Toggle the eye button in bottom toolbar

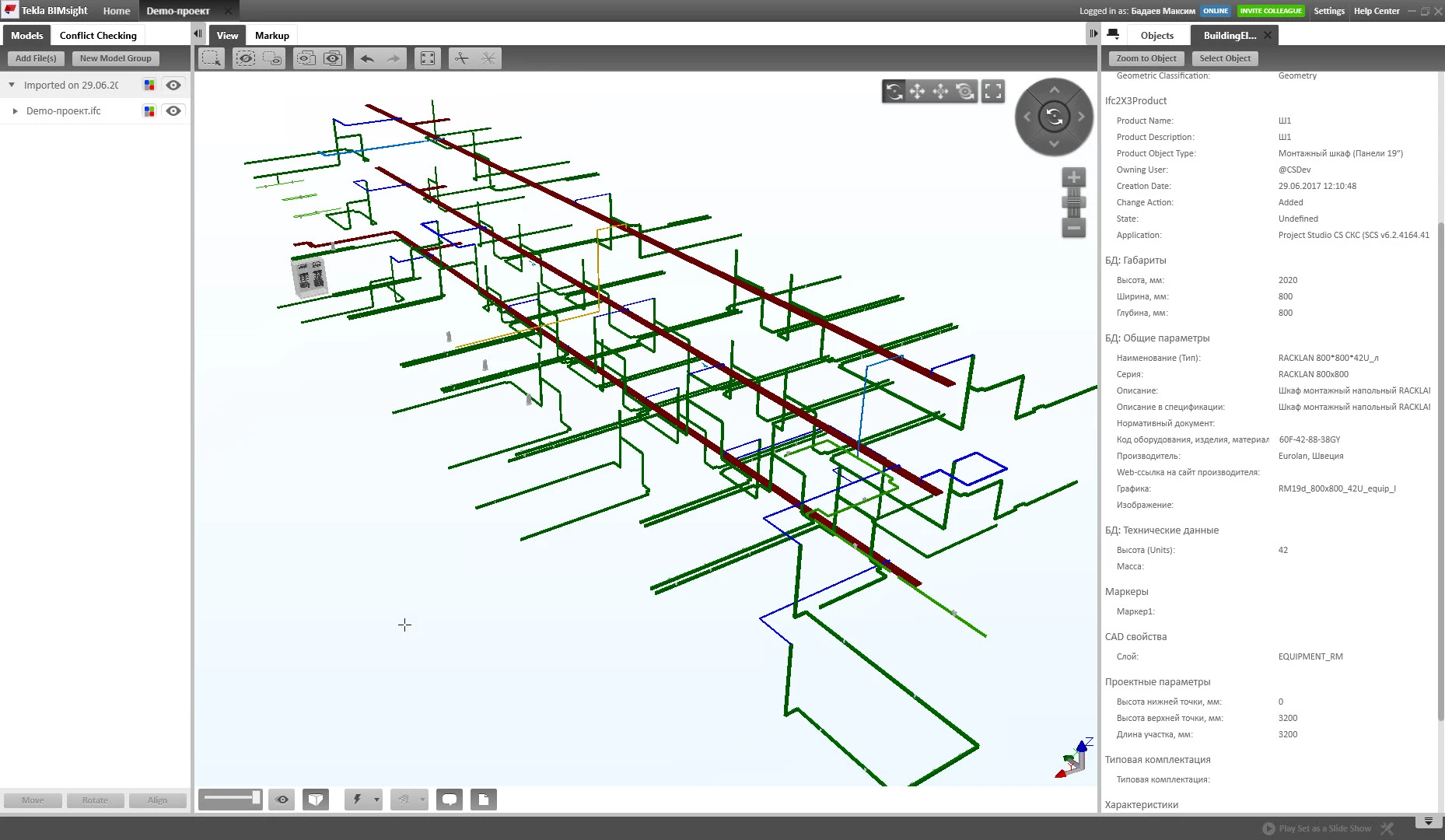282,800
